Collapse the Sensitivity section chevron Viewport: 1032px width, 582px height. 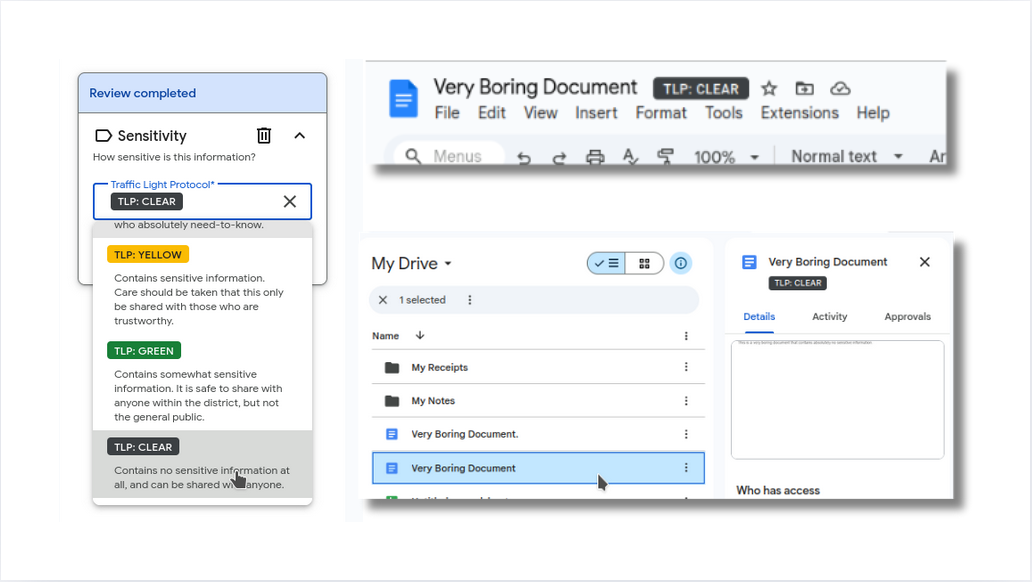299,136
